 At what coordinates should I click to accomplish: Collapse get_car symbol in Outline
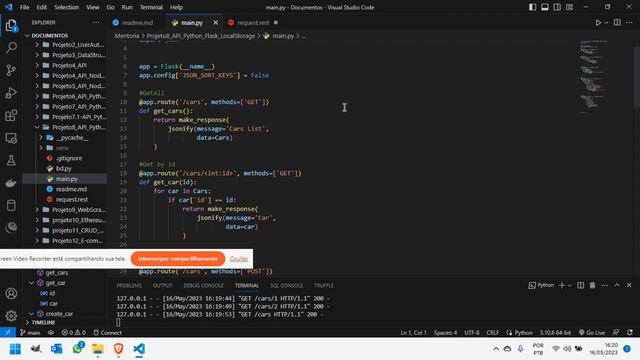(x=31, y=283)
